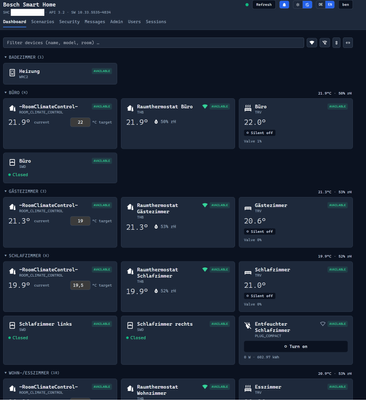The image size is (366, 400).
Task: Collapse the GÄSTEZIMMER room section
Action: (25, 191)
